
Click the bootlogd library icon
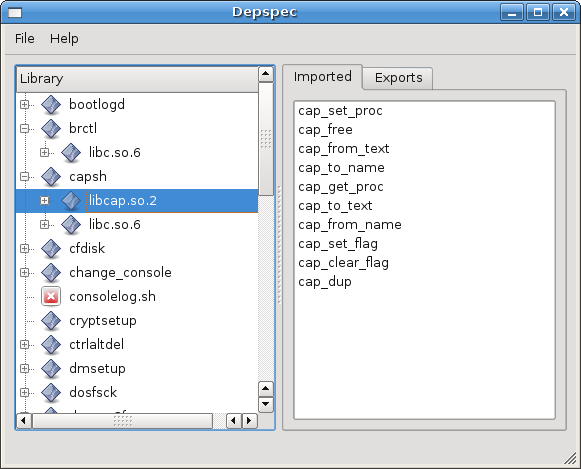point(51,105)
